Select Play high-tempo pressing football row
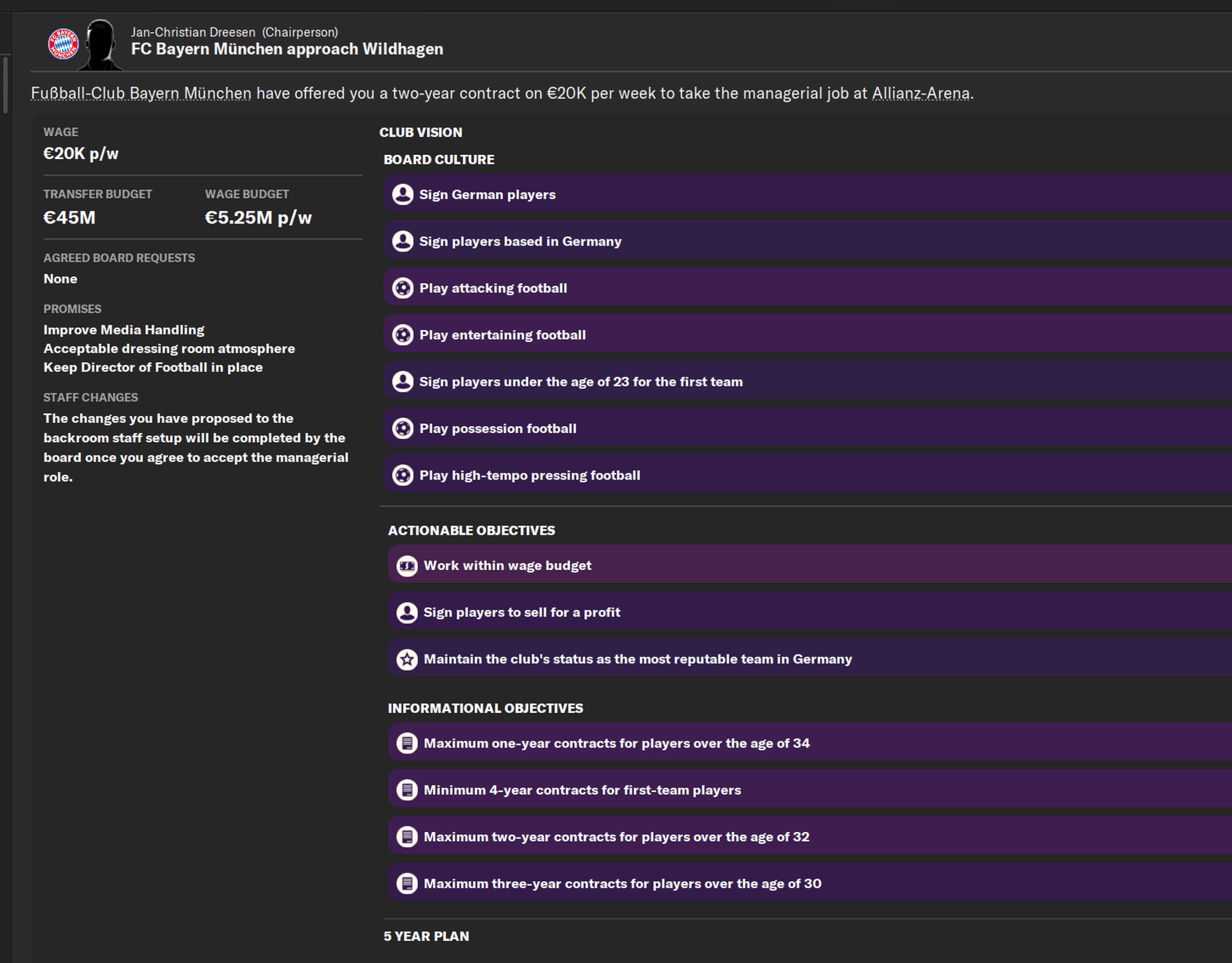 coord(798,476)
